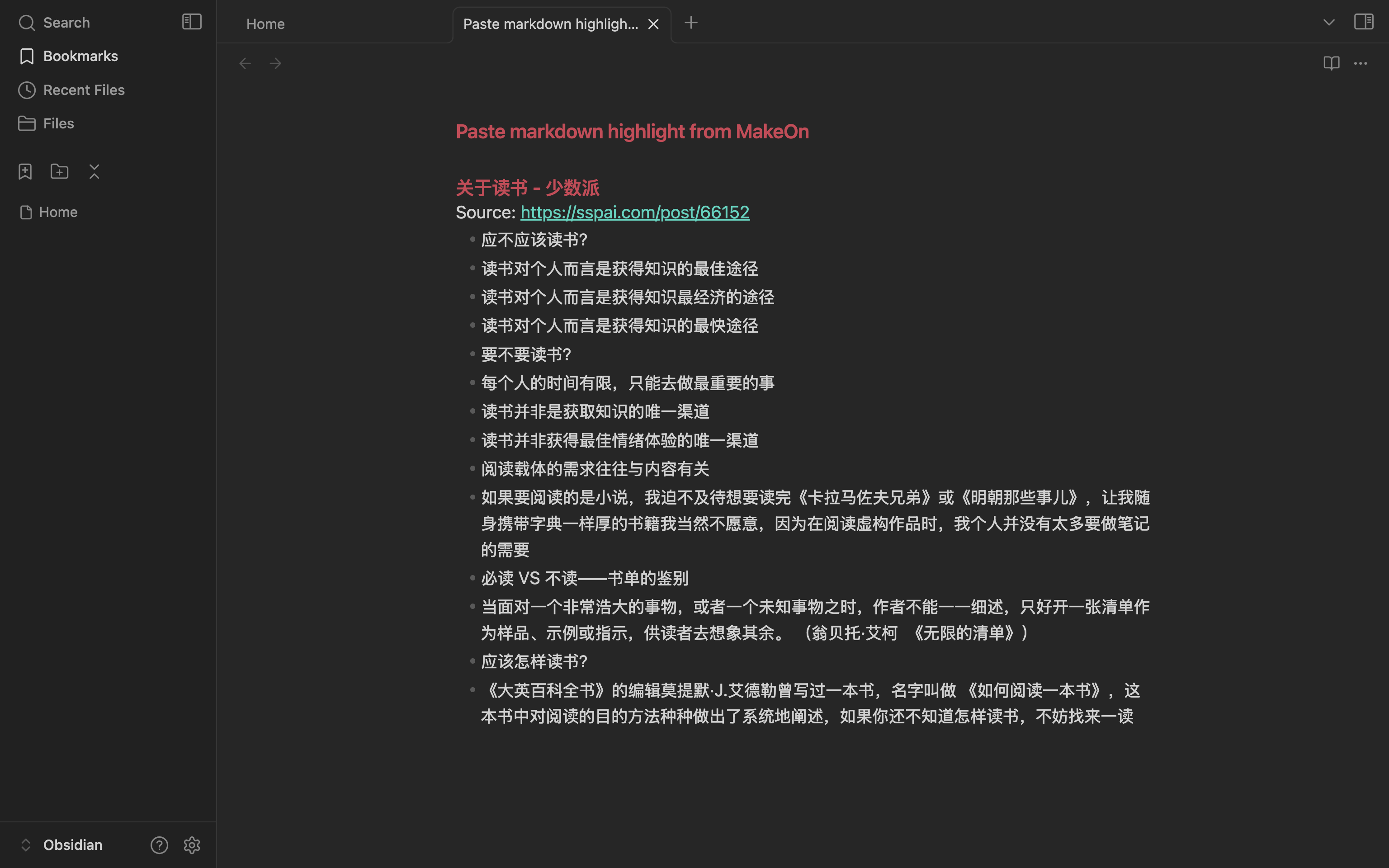Bookmark the active tab
Viewport: 1389px width, 868px height.
click(x=25, y=172)
